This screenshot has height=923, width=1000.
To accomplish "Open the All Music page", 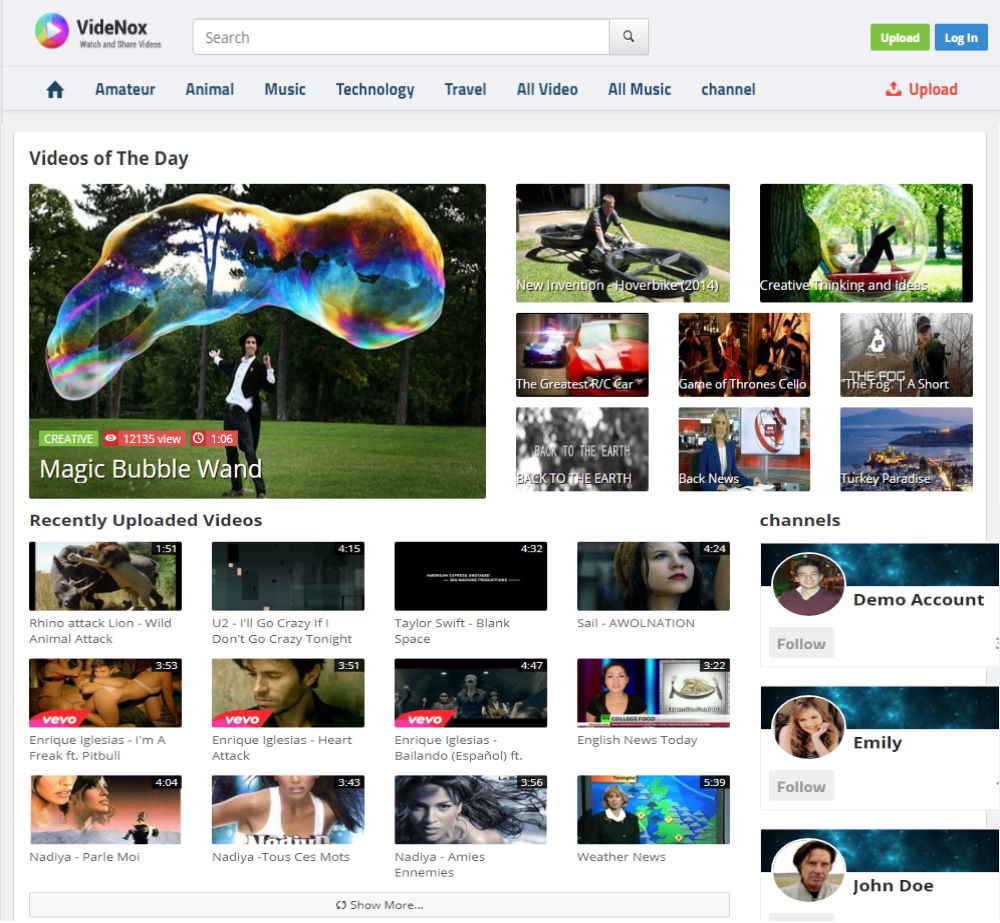I will click(x=640, y=89).
